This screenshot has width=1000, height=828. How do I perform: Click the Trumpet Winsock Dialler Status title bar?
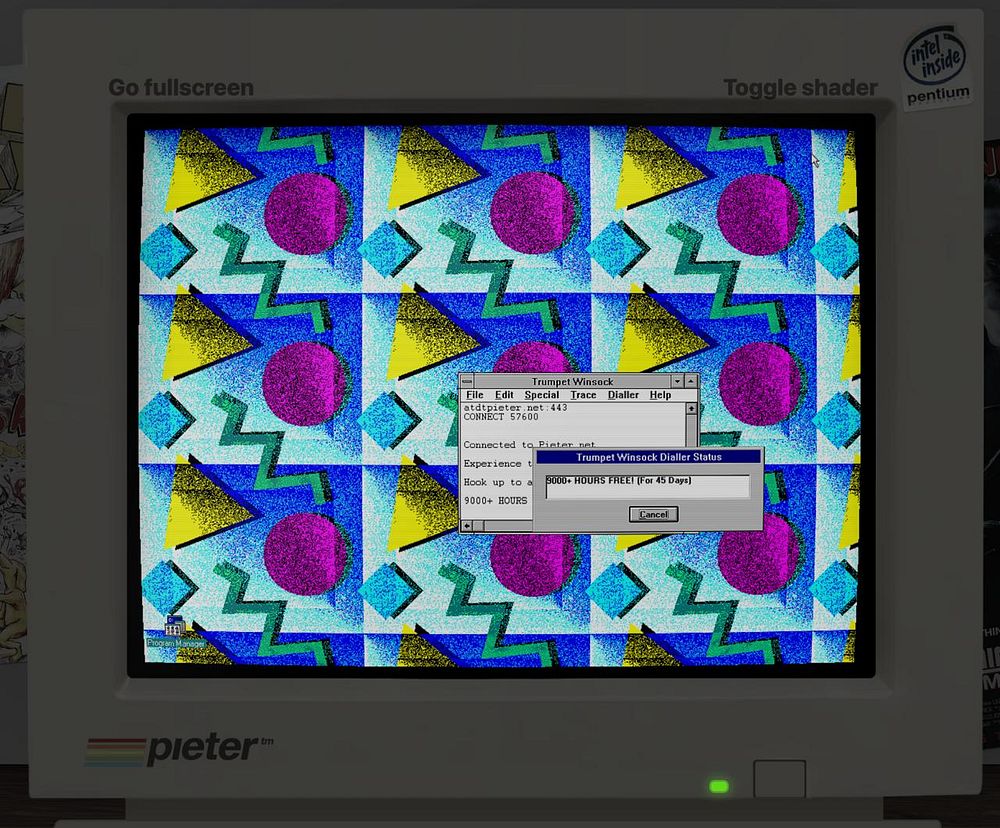(x=648, y=457)
